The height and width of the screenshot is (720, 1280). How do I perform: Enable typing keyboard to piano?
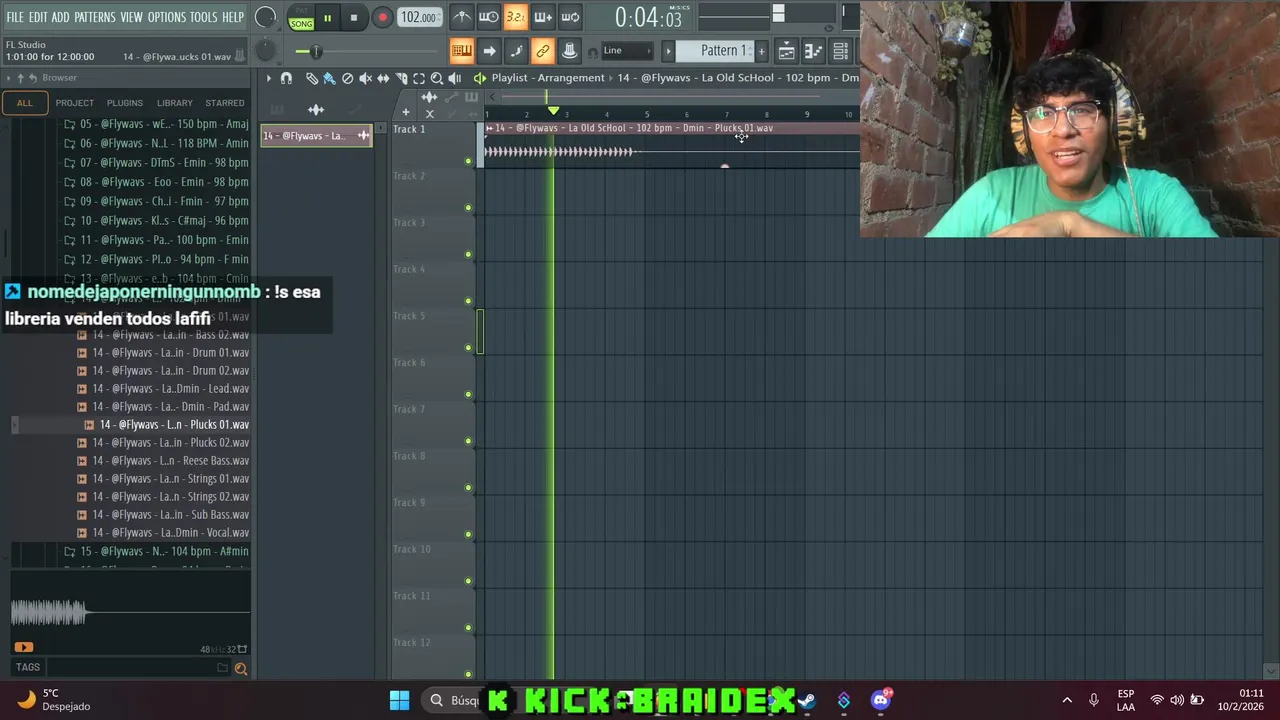click(x=461, y=51)
